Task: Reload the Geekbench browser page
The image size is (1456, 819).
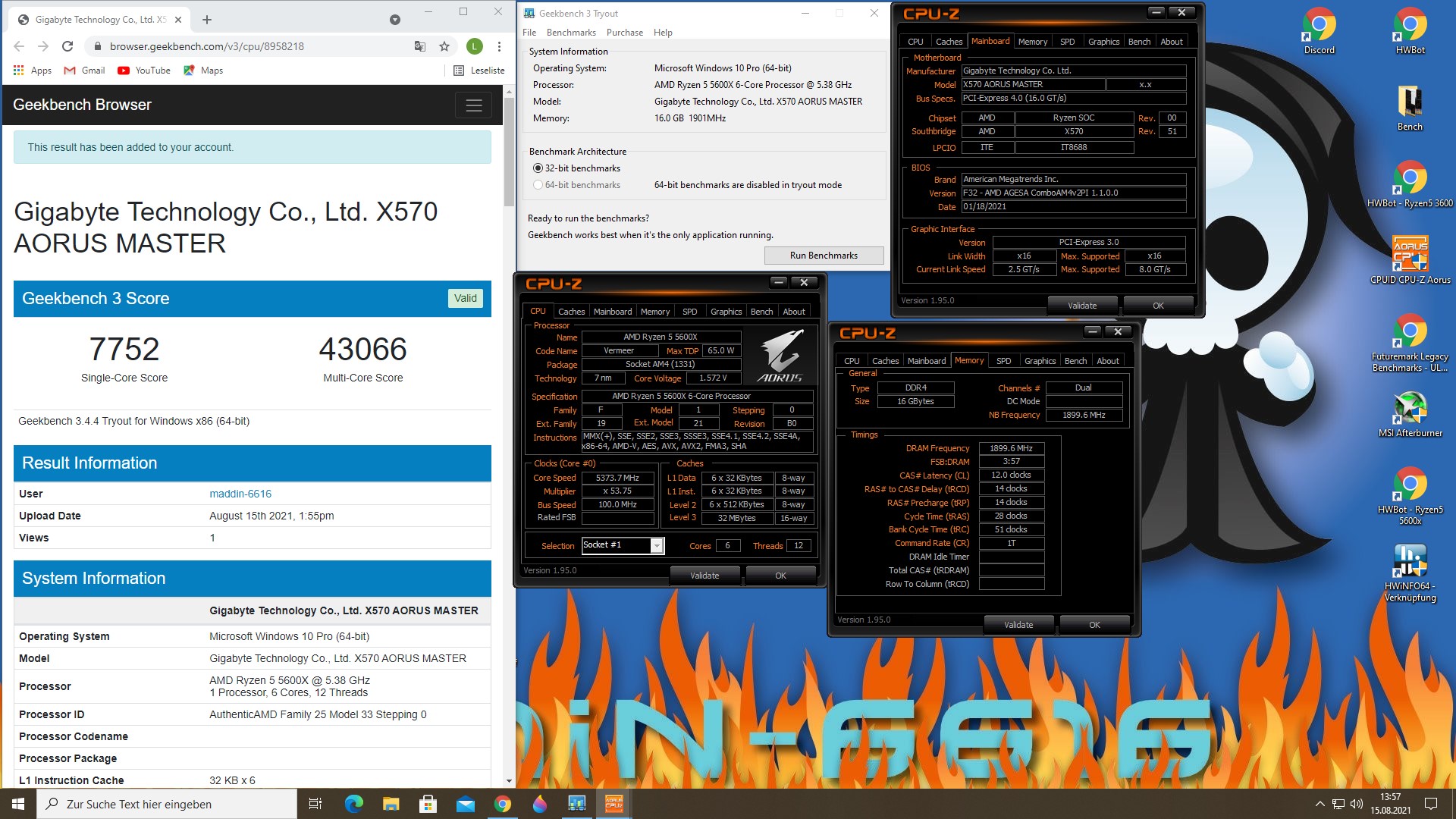Action: [67, 46]
